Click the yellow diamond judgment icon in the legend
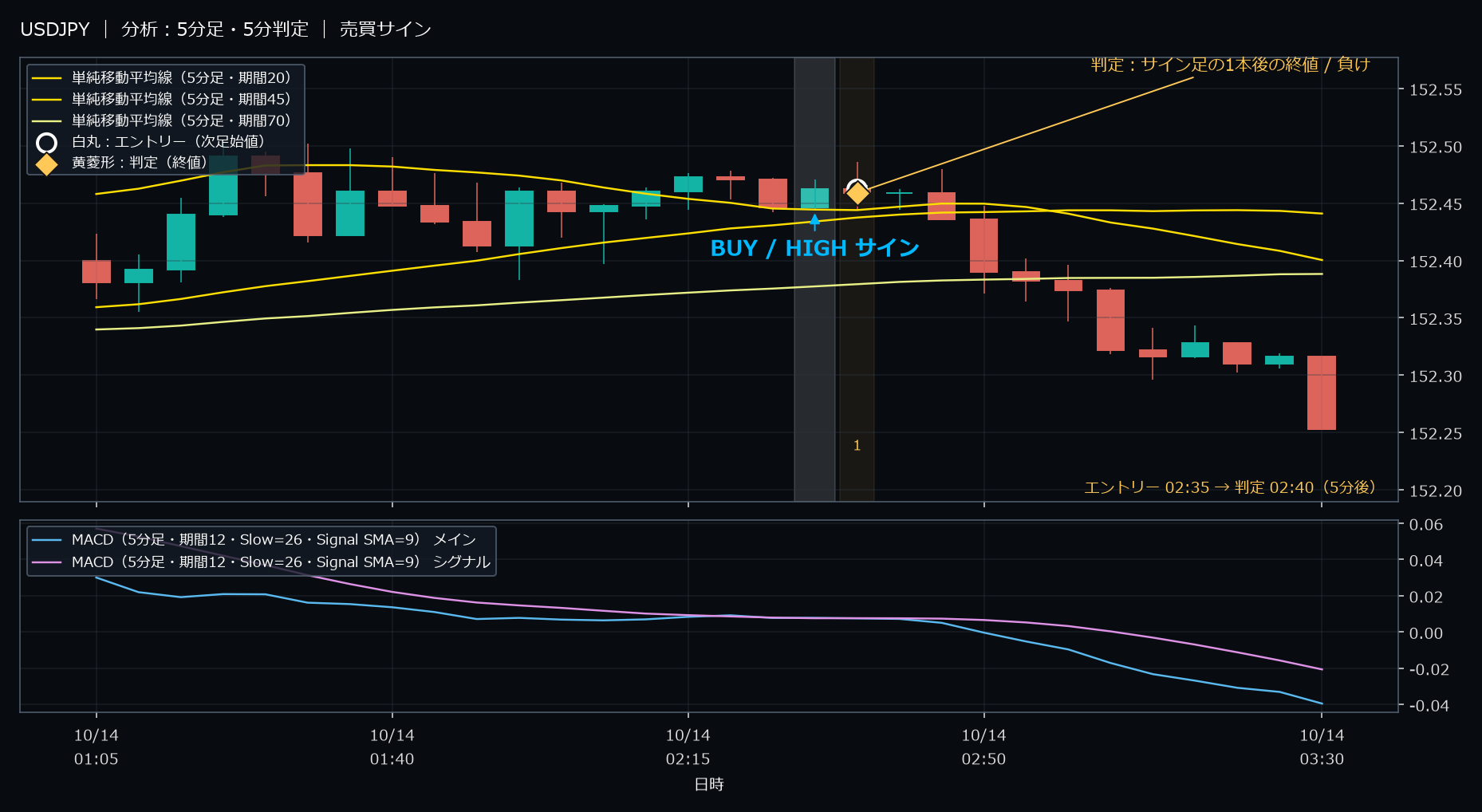The height and width of the screenshot is (812, 1482). pyautogui.click(x=46, y=164)
